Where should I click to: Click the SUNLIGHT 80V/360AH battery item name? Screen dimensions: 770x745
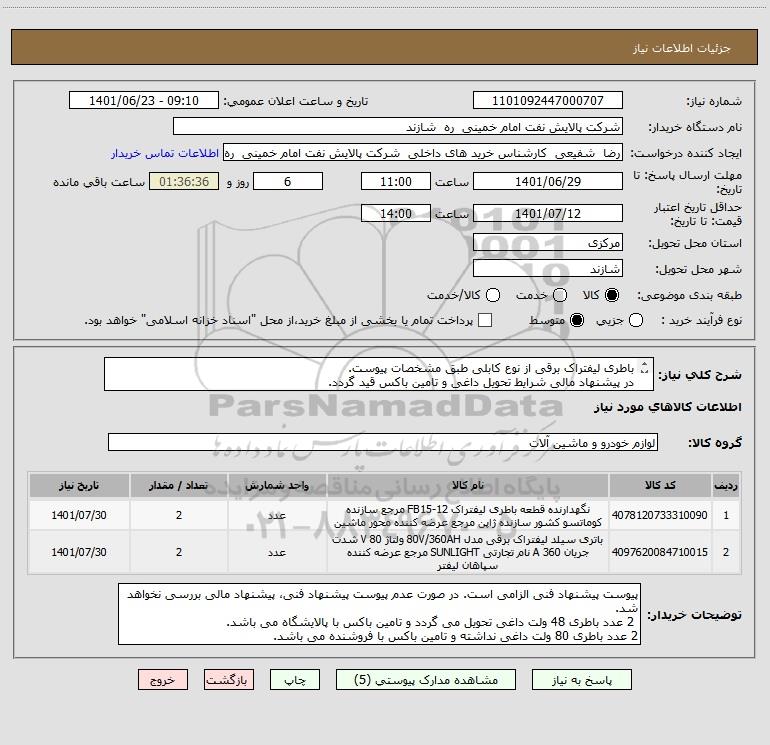coord(468,552)
